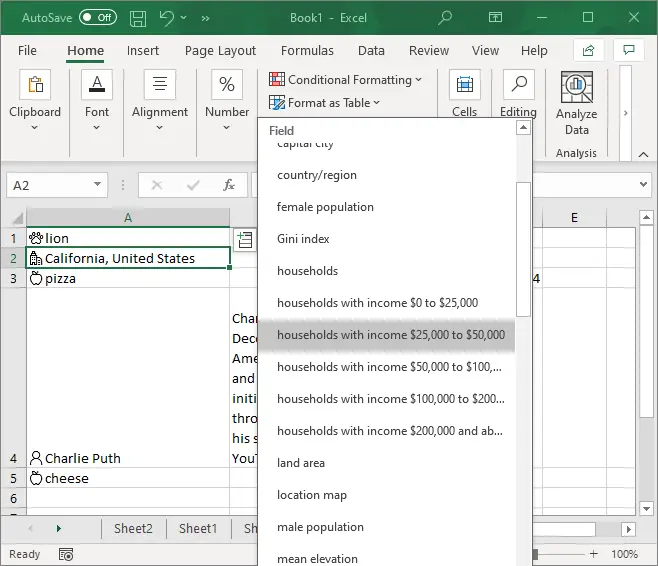This screenshot has width=658, height=566.
Task: Expand the formula bar with the chevron
Action: (x=643, y=184)
